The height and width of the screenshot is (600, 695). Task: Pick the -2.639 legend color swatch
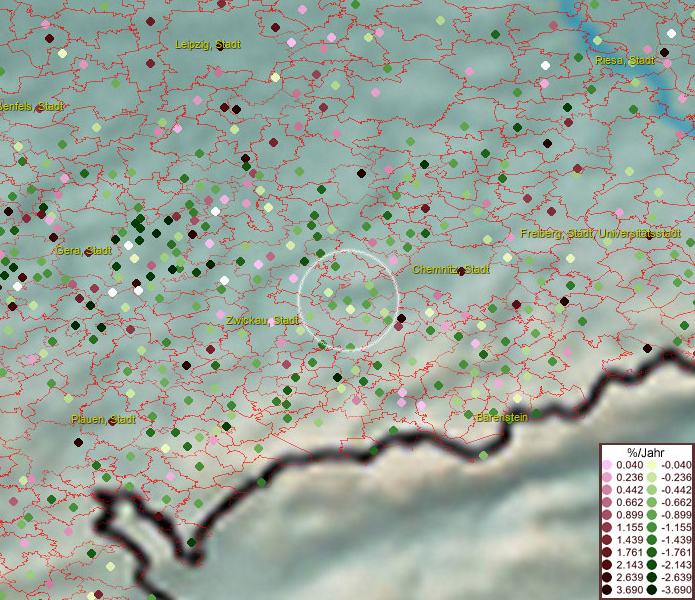click(x=652, y=577)
